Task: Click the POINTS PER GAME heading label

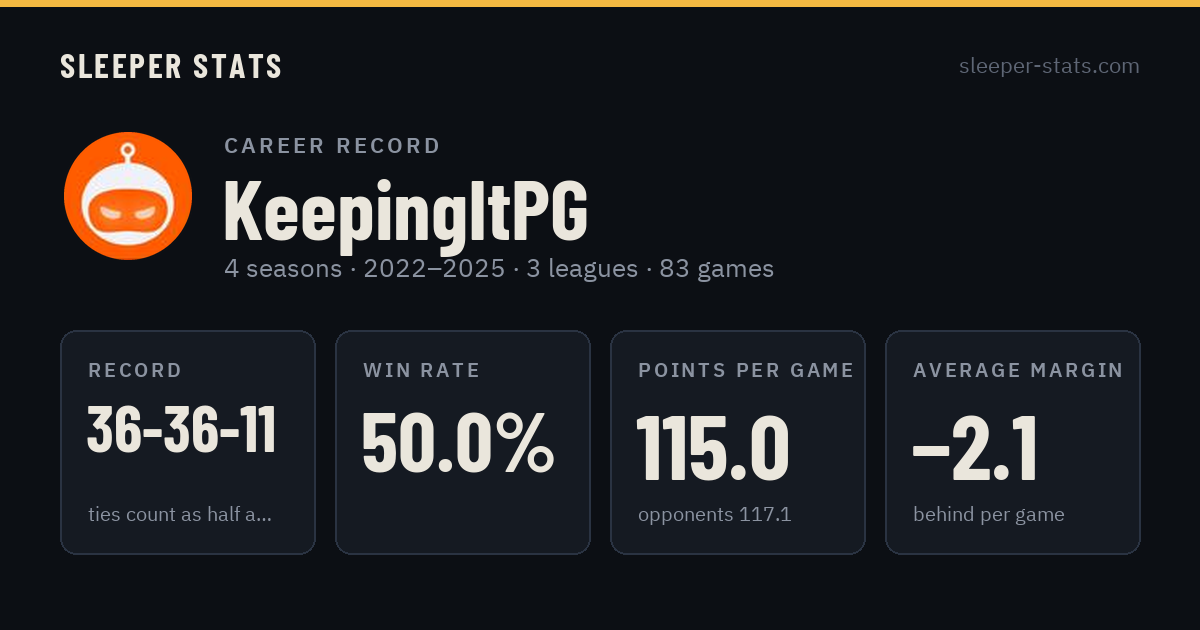Action: coord(746,370)
